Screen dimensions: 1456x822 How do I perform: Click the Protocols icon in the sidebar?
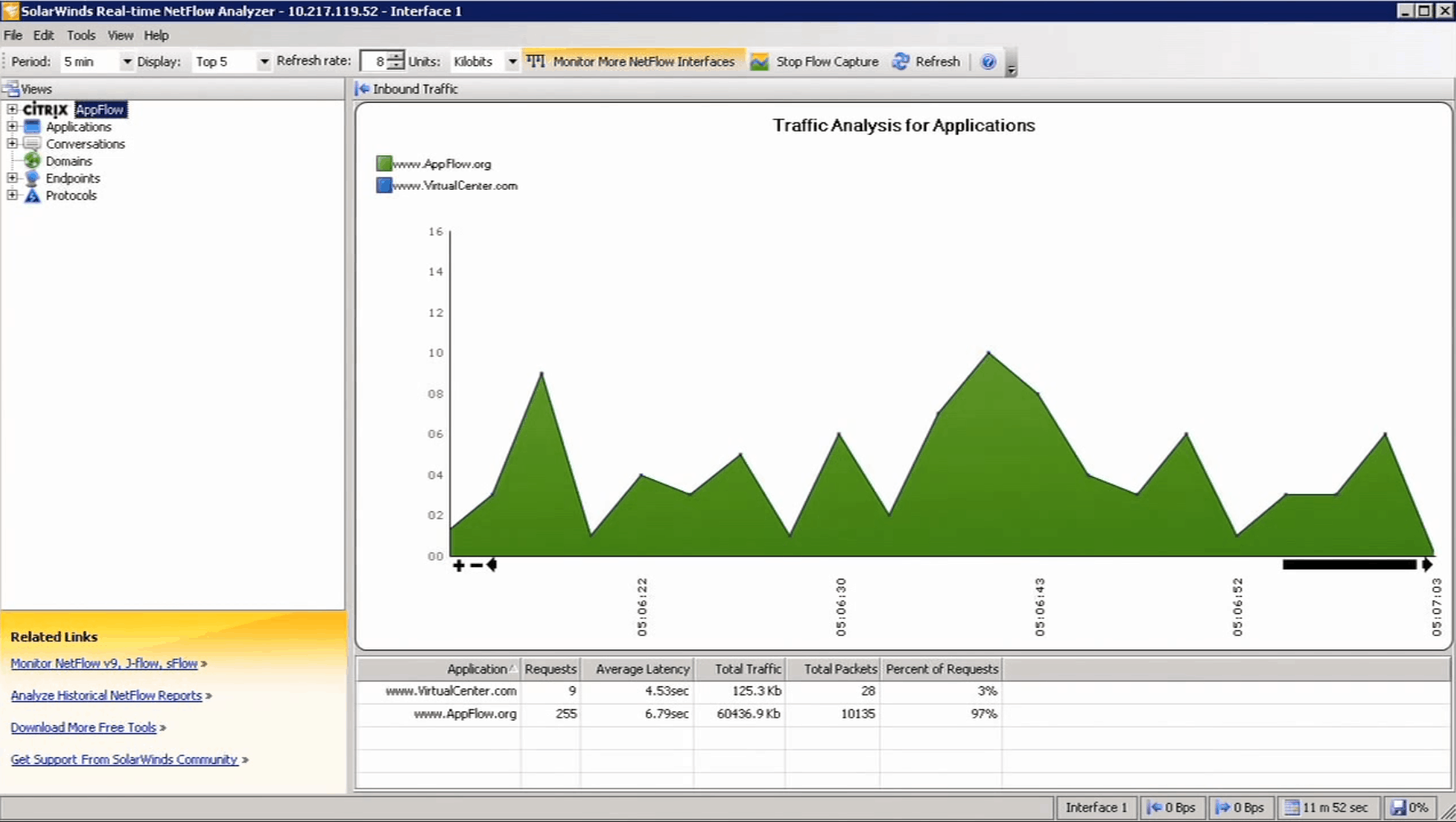(32, 196)
